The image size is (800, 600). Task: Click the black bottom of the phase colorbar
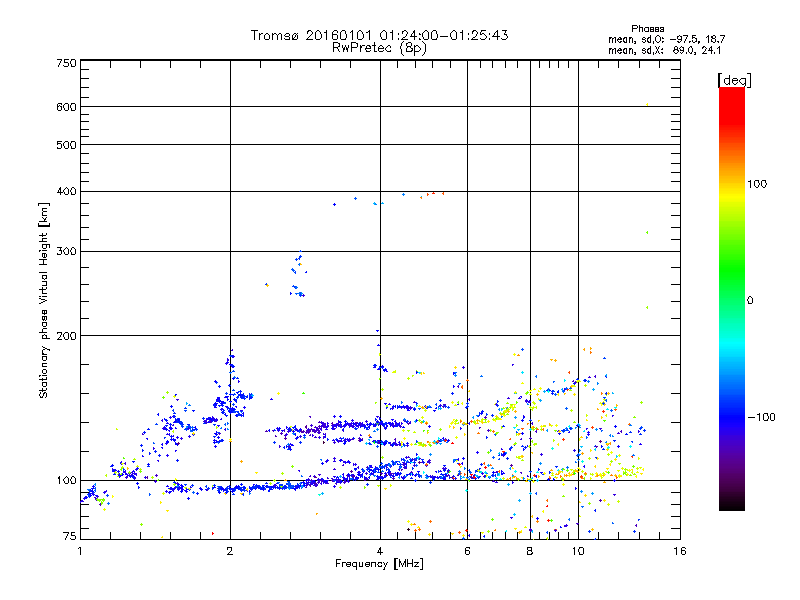(x=732, y=505)
